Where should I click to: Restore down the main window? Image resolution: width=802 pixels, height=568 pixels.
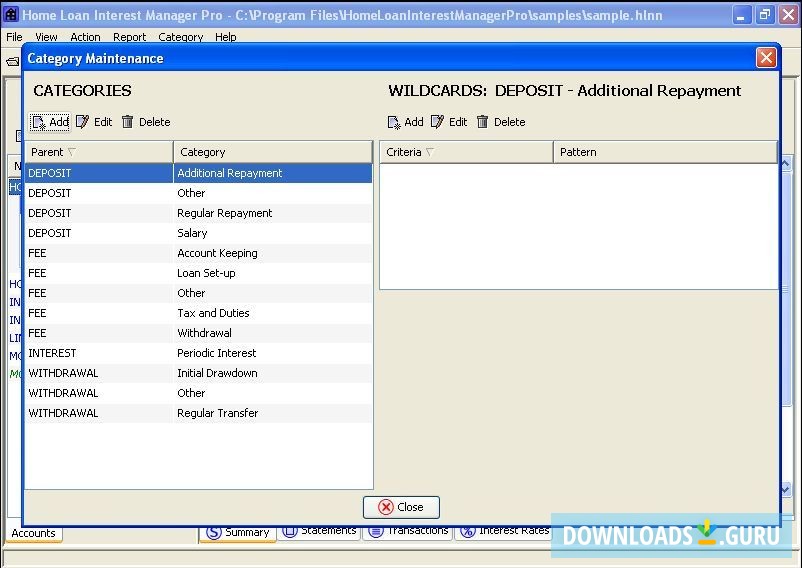coord(765,15)
